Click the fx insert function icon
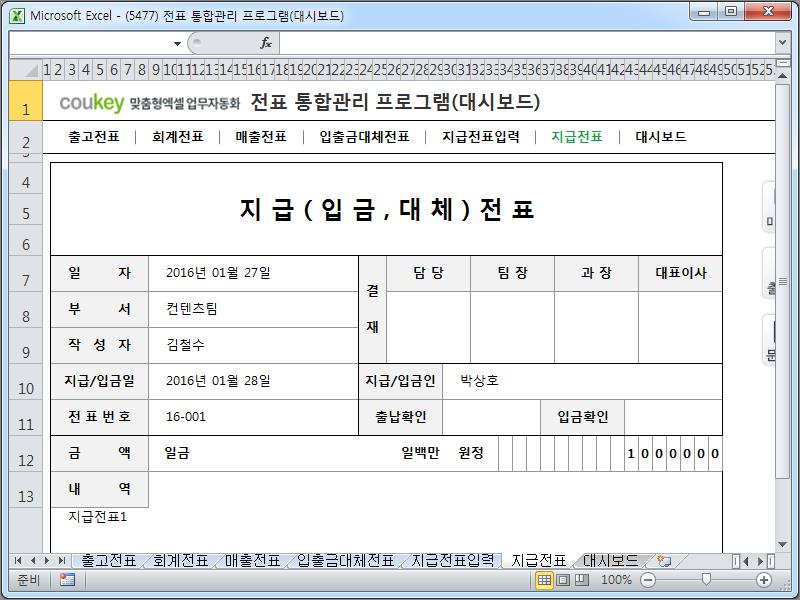Screen dimensions: 800x600 pos(266,43)
